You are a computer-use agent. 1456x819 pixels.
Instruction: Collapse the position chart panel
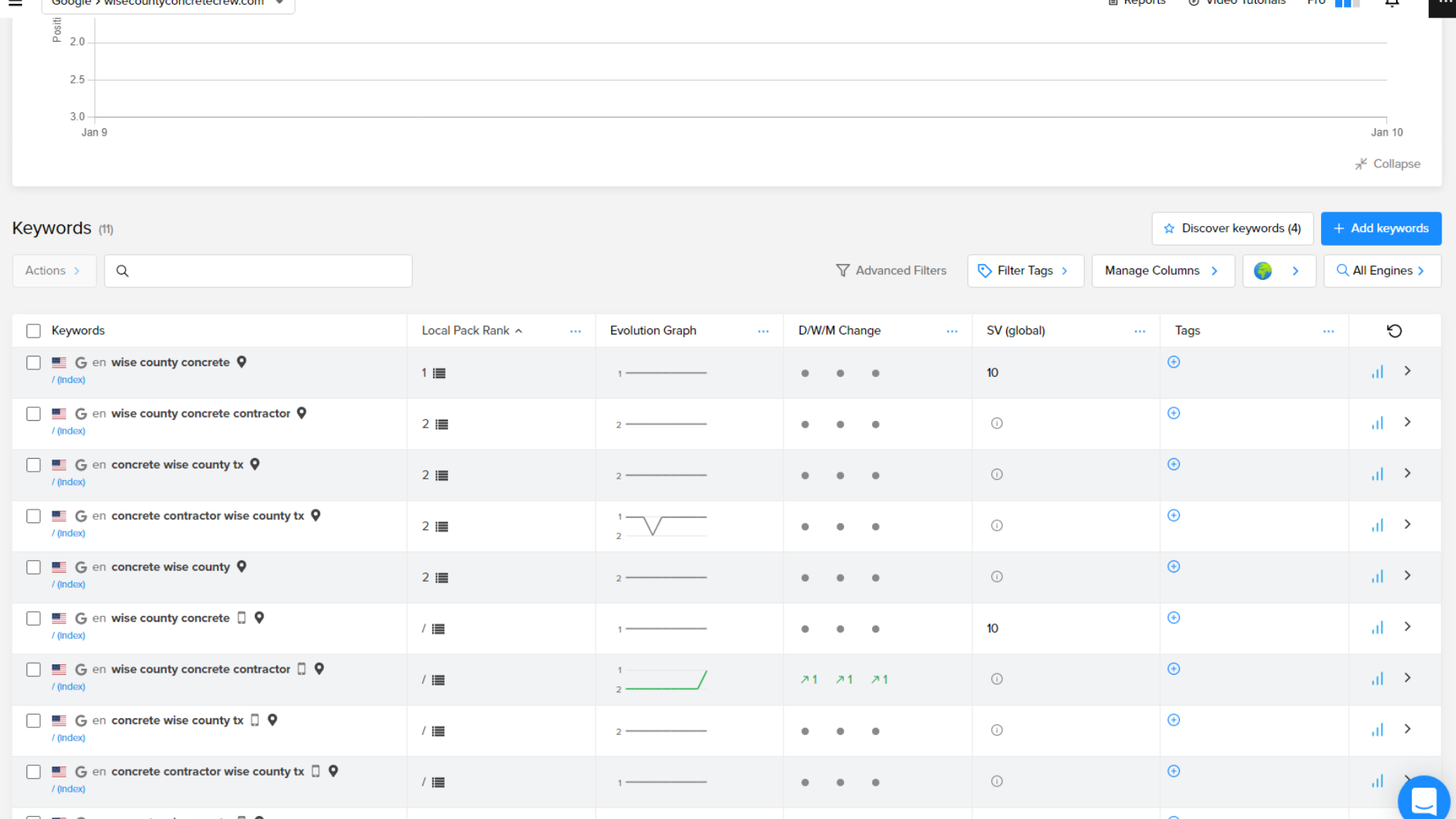1388,164
